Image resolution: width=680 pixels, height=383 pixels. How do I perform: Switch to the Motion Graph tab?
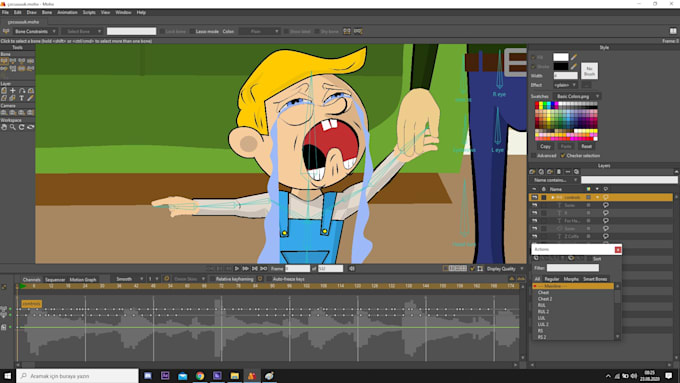click(x=83, y=280)
